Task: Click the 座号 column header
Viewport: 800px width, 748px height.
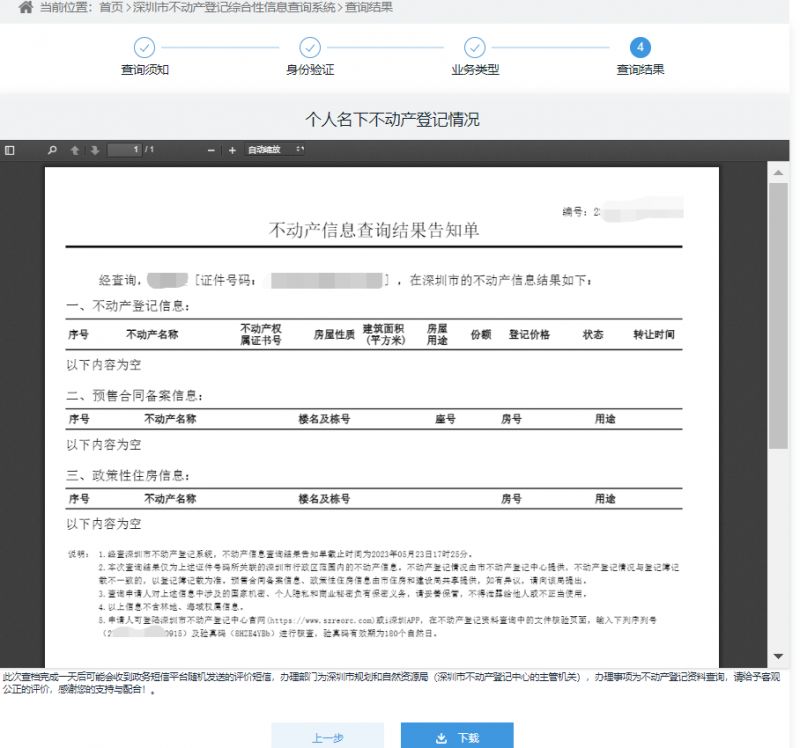Action: (x=445, y=419)
